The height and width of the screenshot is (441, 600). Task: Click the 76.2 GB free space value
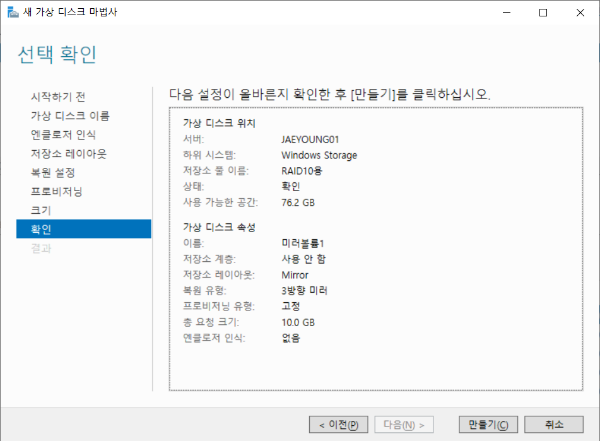[x=298, y=203]
